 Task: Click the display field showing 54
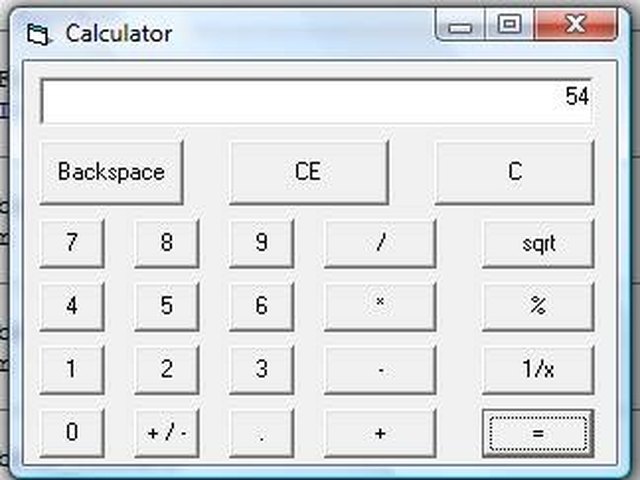click(316, 101)
